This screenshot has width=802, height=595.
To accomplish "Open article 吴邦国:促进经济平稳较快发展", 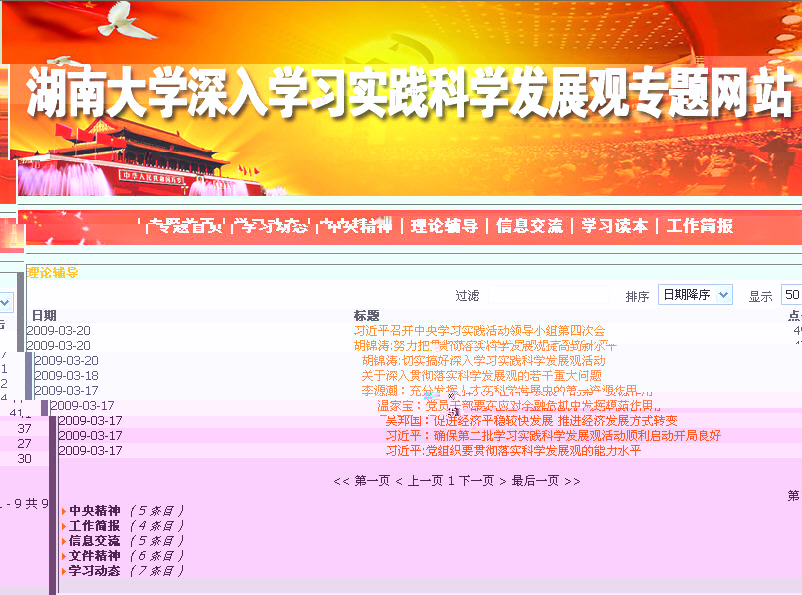I will (x=531, y=421).
